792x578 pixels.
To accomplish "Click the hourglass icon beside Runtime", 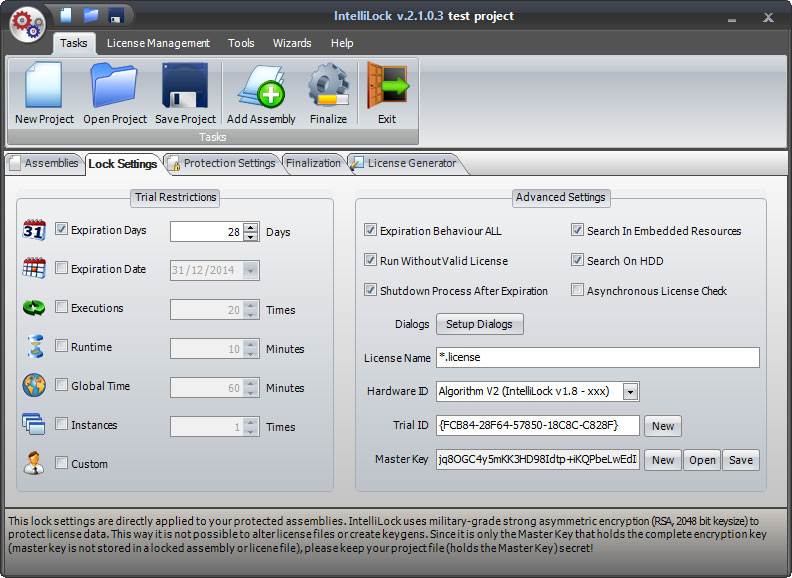I will tap(35, 347).
